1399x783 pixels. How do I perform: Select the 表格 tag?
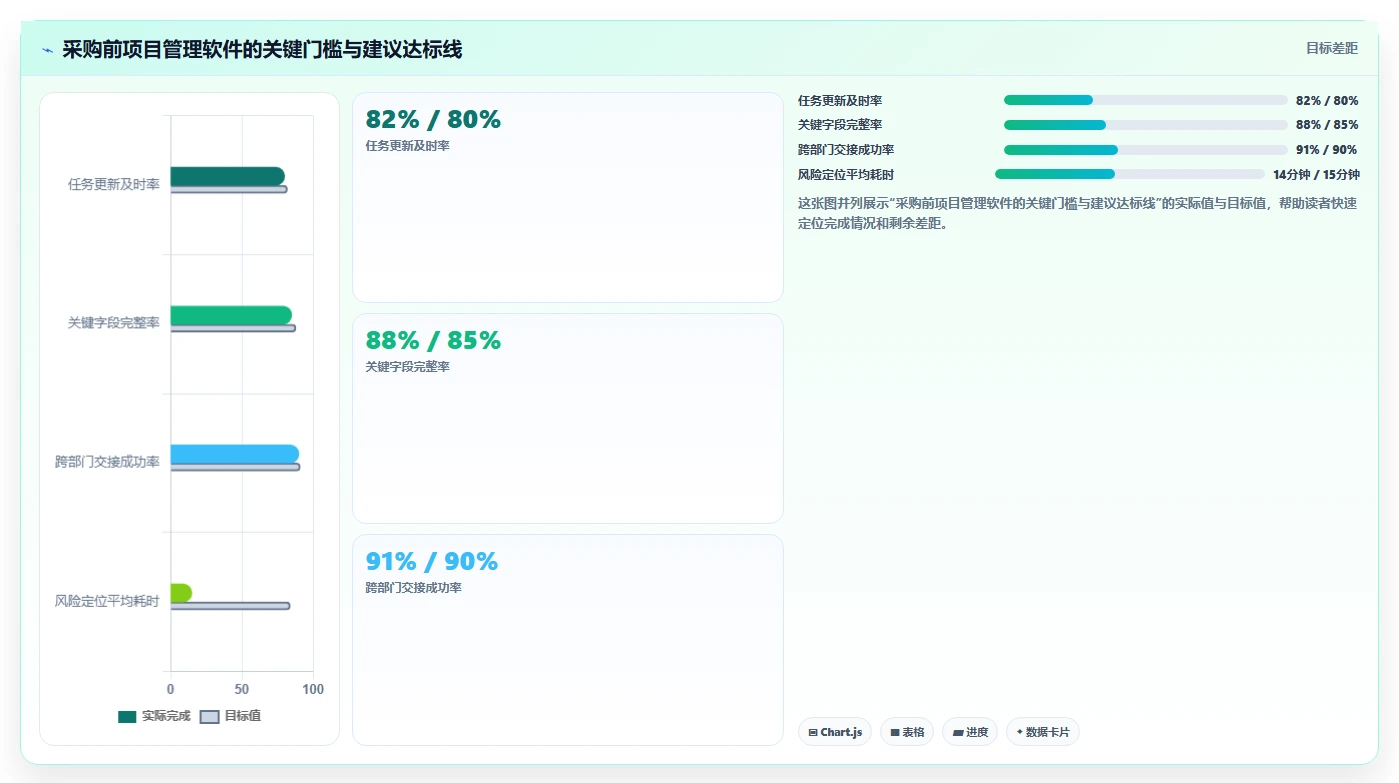click(x=907, y=732)
